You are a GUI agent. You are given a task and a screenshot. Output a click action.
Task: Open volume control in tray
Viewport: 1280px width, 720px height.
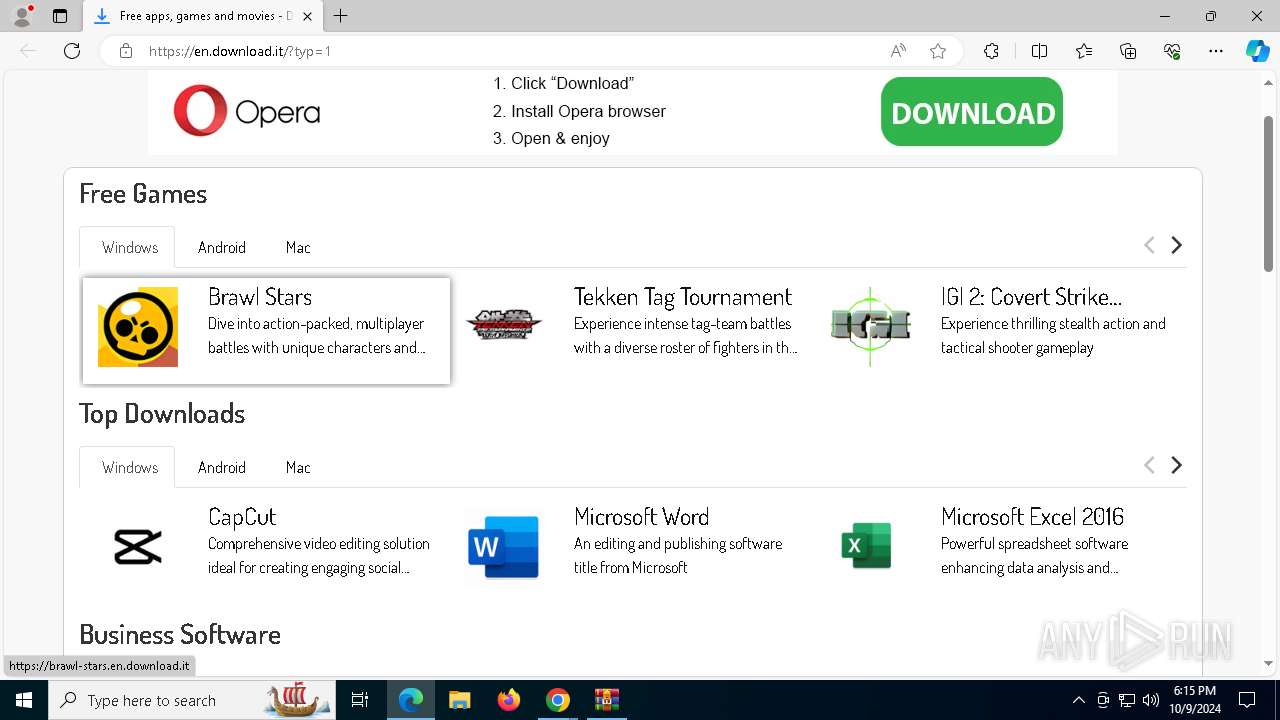(x=1151, y=700)
